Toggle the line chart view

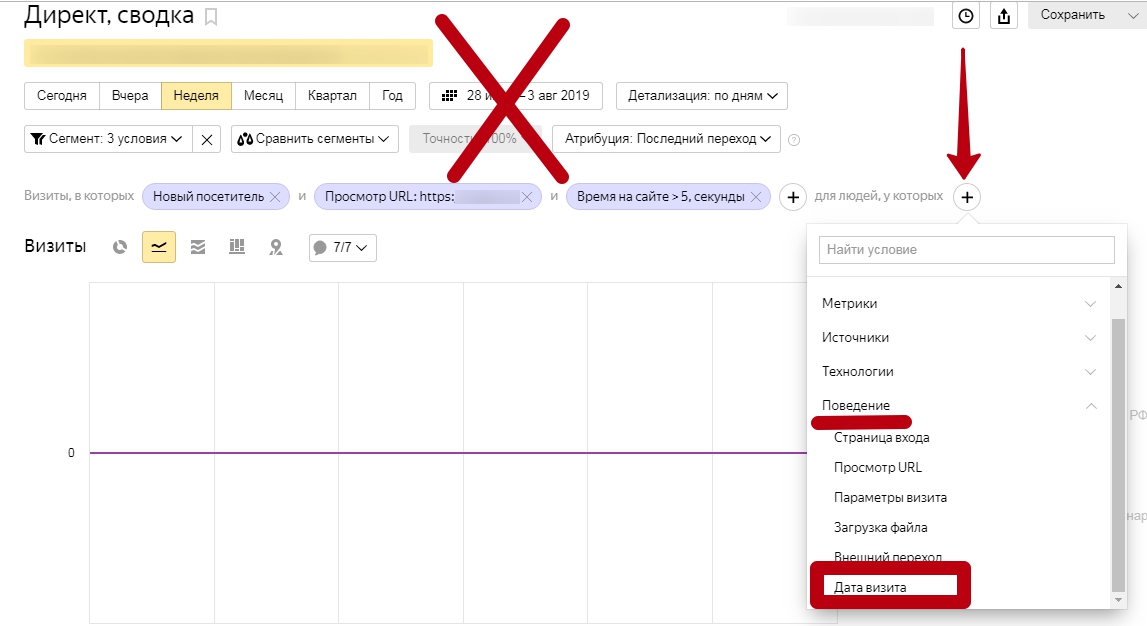click(x=159, y=247)
